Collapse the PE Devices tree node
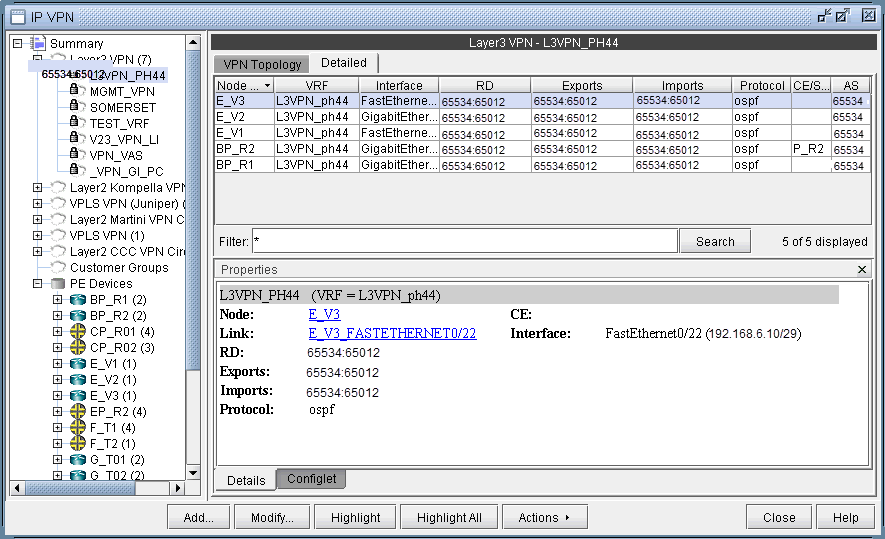Screen dimensions: 885x539 (37, 283)
